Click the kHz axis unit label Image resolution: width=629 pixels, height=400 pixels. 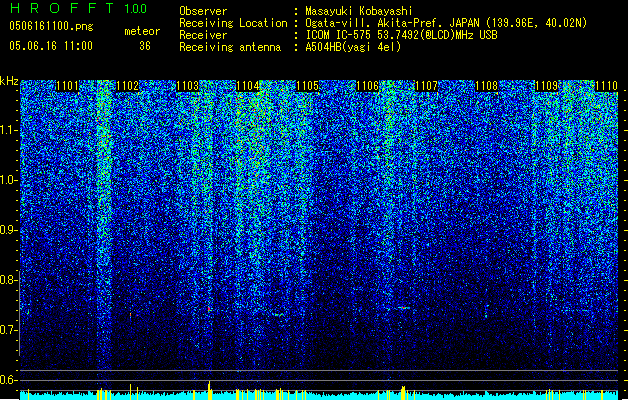pyautogui.click(x=9, y=81)
